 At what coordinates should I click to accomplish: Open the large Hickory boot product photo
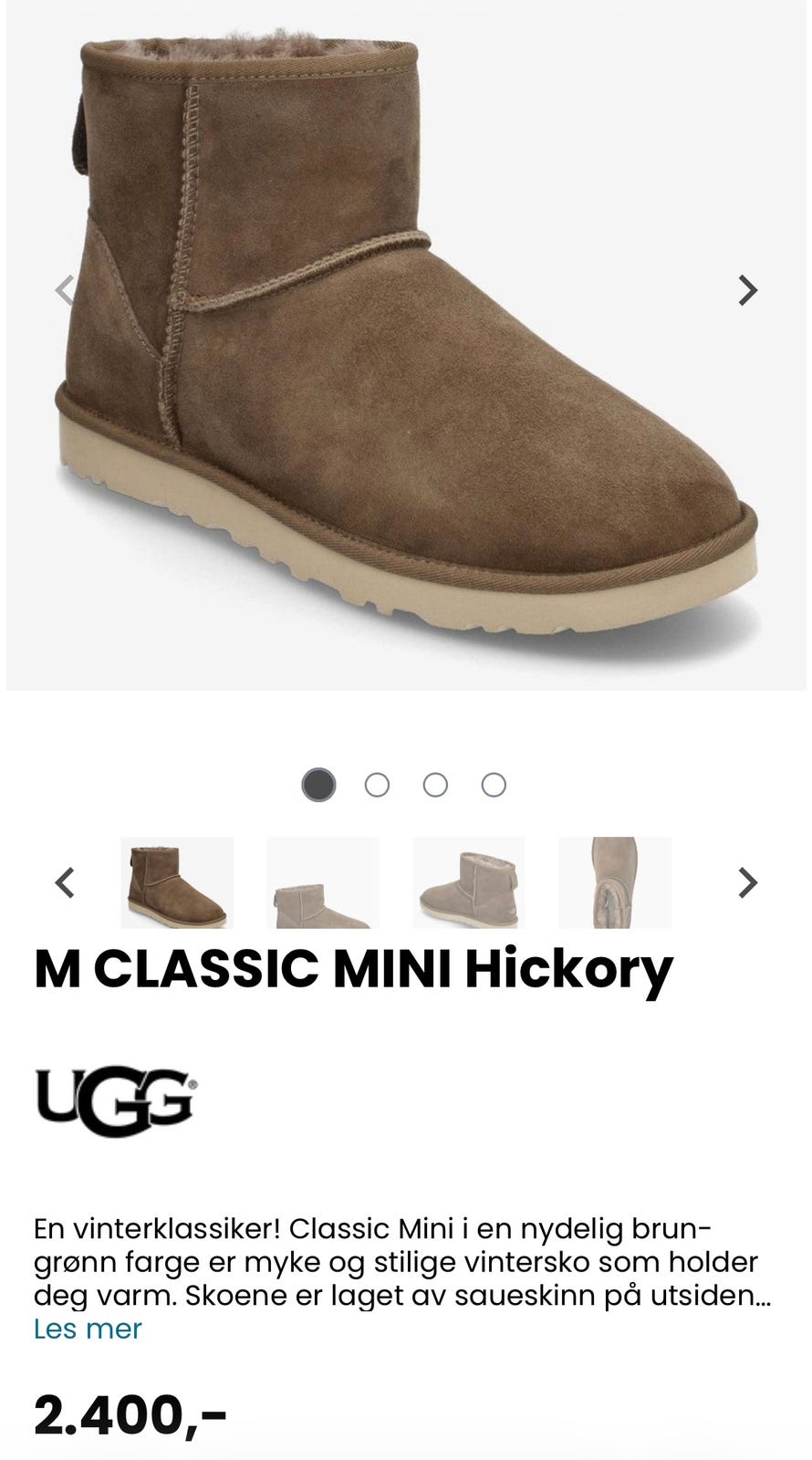point(406,345)
